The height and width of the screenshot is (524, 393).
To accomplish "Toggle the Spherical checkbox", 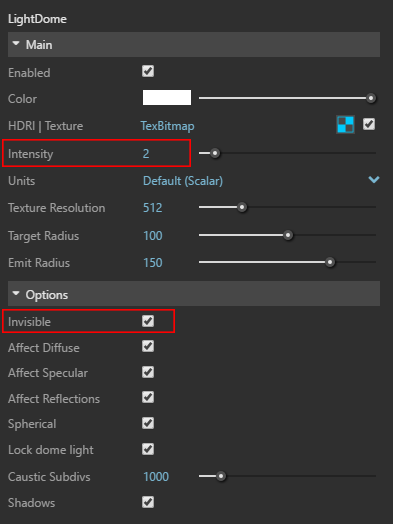I will 148,423.
